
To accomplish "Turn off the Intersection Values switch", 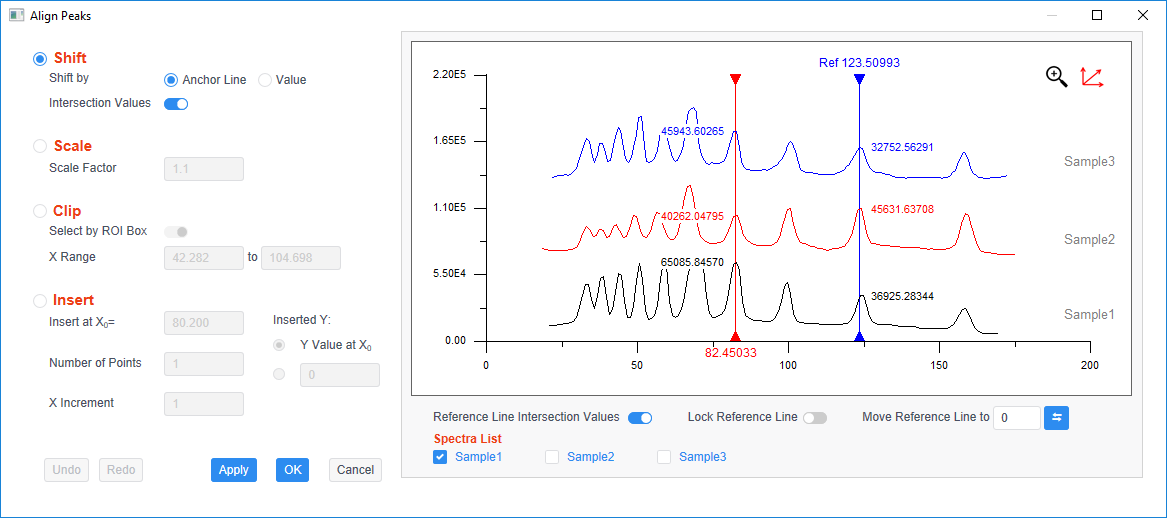I will pos(176,103).
